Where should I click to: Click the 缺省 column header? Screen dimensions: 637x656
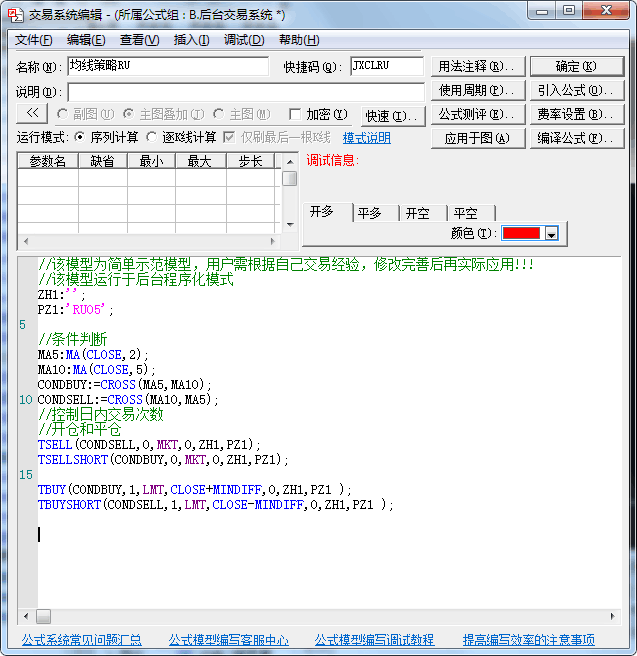point(103,161)
